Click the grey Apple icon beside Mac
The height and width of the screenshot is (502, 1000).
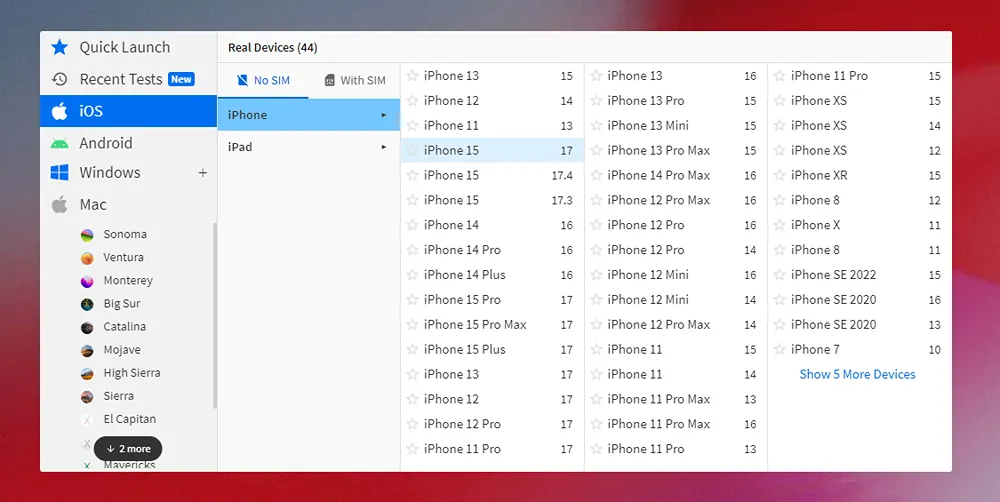coord(59,205)
